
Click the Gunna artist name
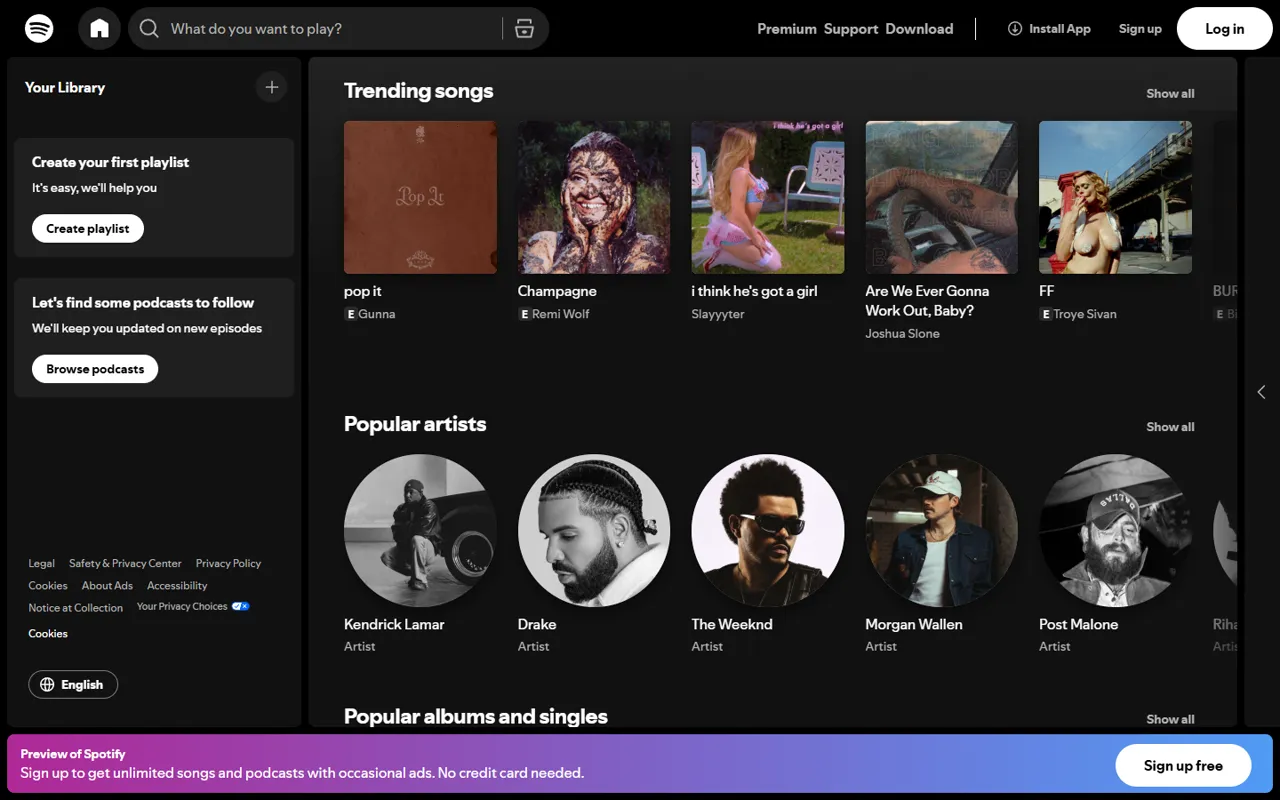[x=377, y=314]
